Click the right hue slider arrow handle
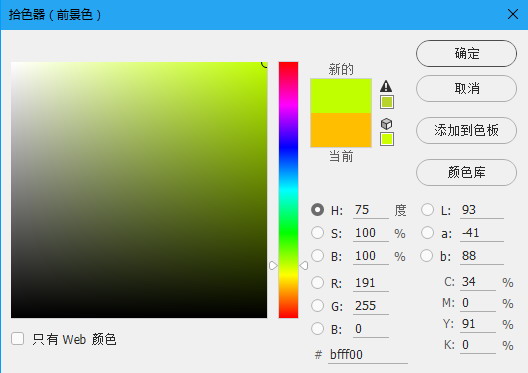528x373 pixels. (x=303, y=266)
